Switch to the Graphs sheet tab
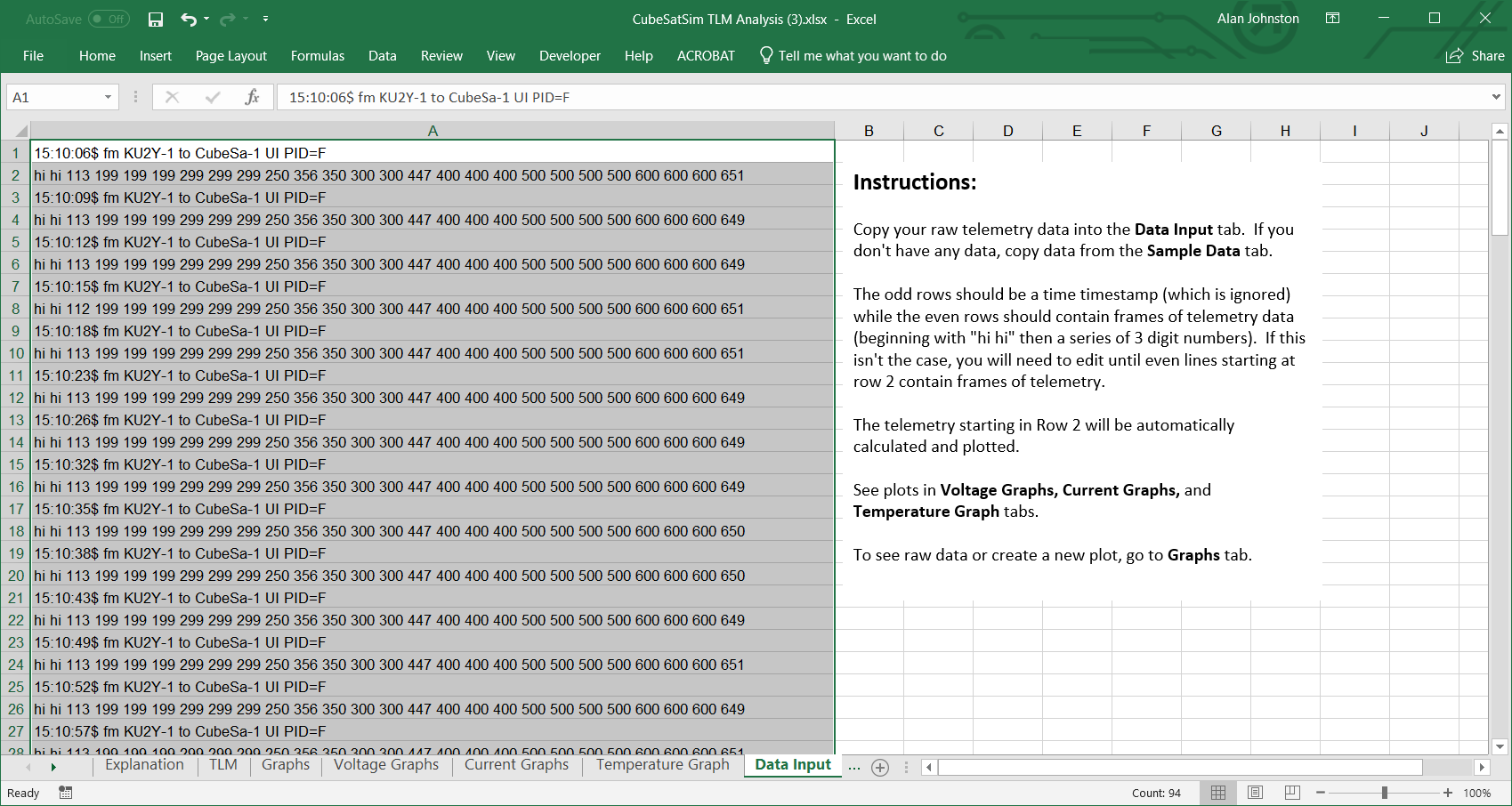The width and height of the screenshot is (1512, 806). point(286,765)
